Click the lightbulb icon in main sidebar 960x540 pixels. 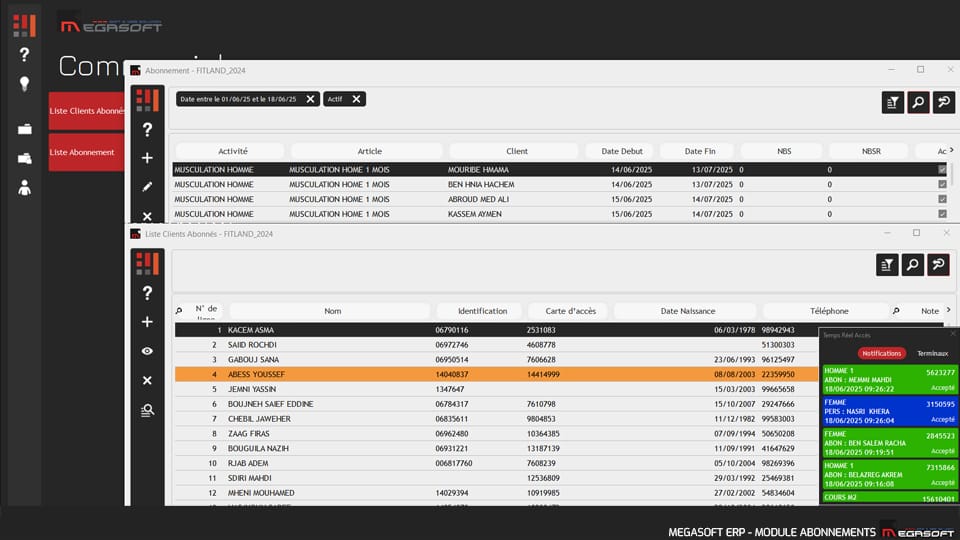[x=24, y=84]
